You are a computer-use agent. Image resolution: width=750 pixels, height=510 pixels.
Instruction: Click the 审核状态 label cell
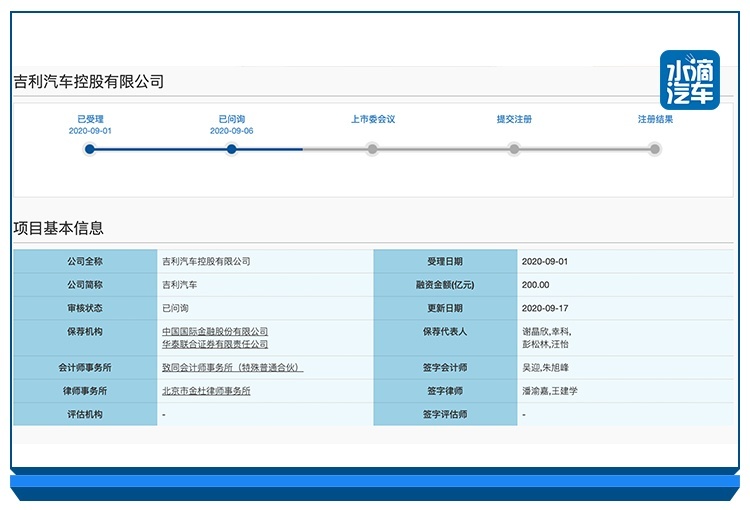85,308
